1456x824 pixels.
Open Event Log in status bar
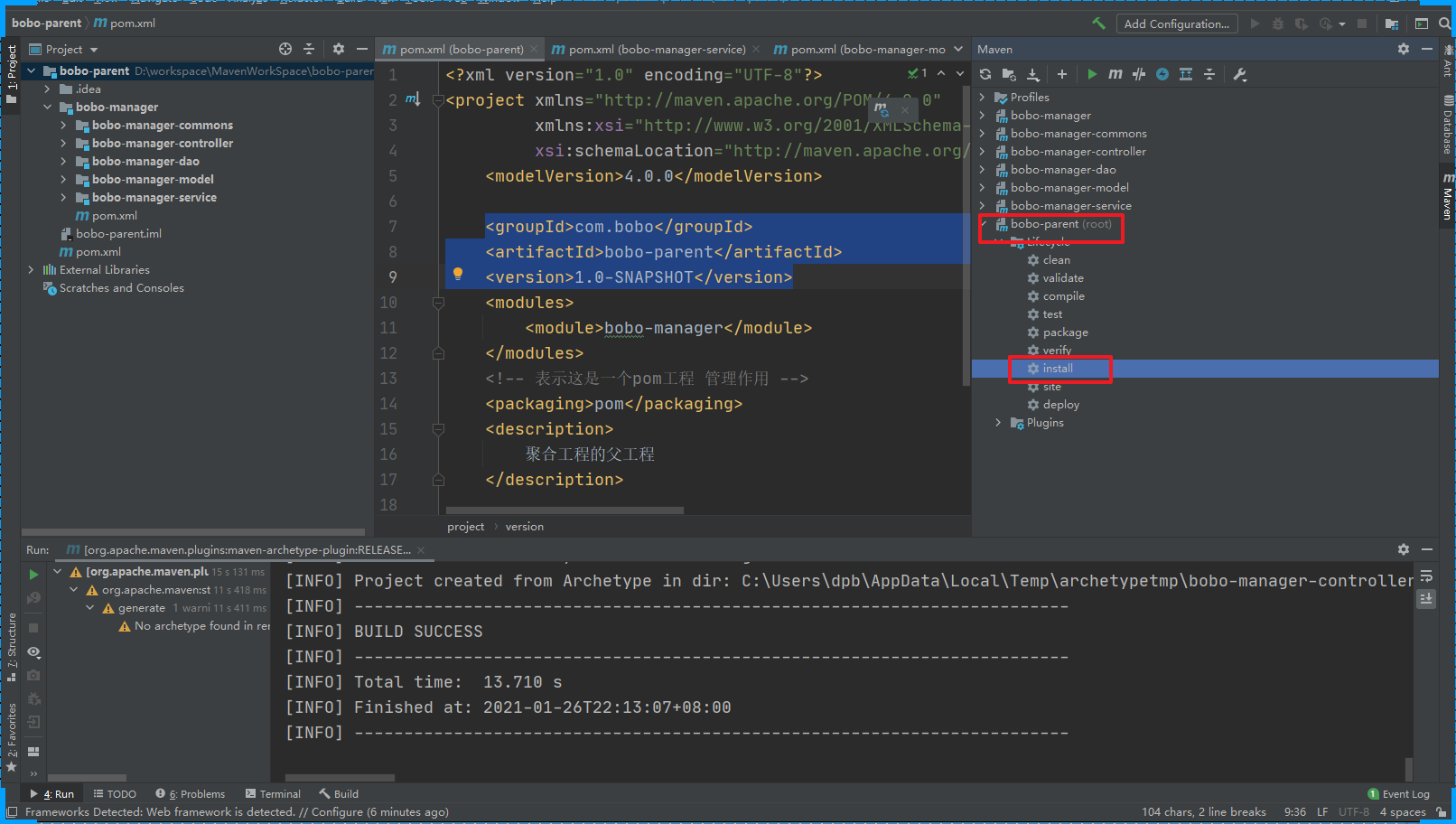pos(1399,794)
